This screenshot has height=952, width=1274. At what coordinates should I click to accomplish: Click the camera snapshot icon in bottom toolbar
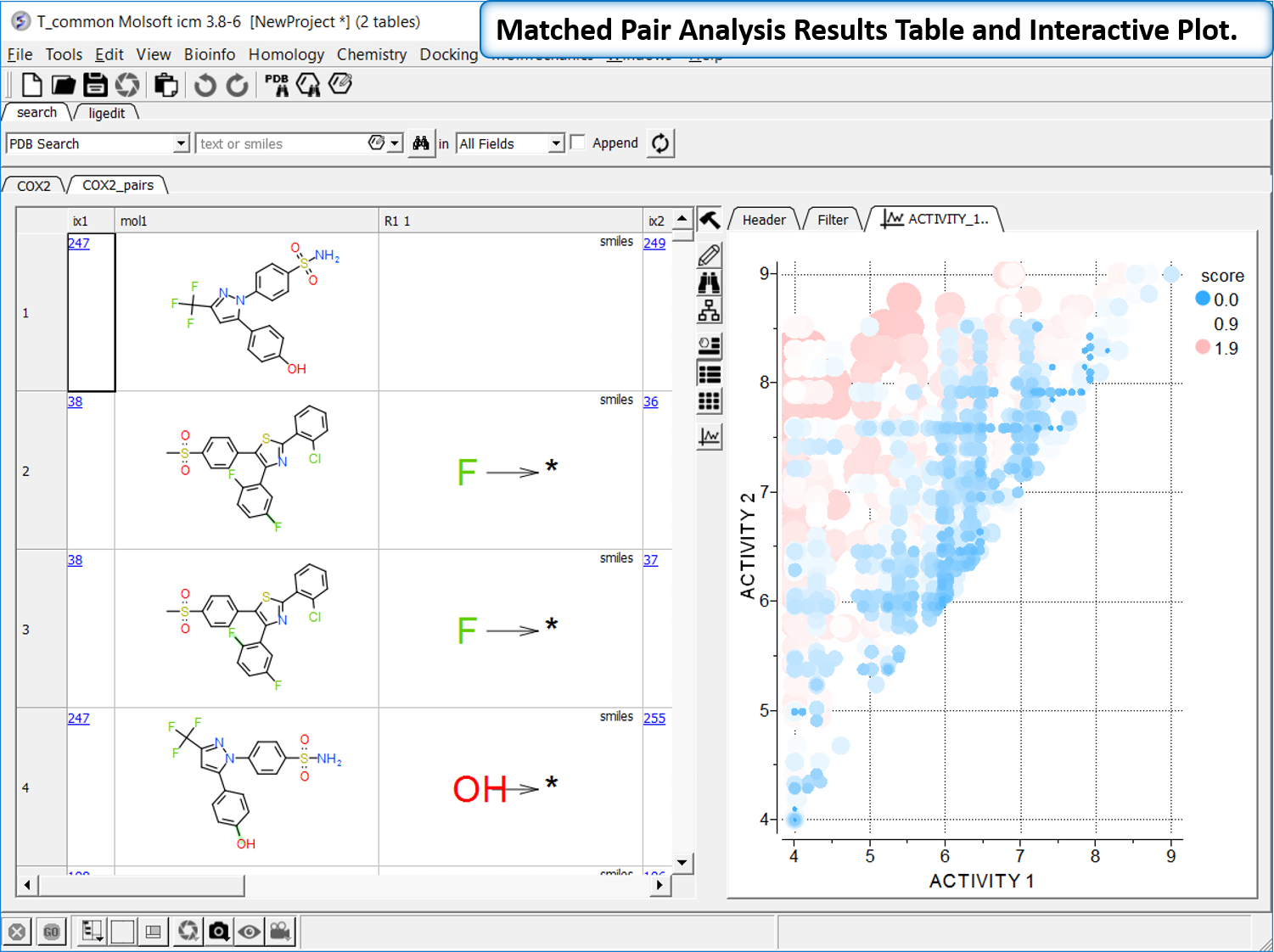[x=219, y=932]
